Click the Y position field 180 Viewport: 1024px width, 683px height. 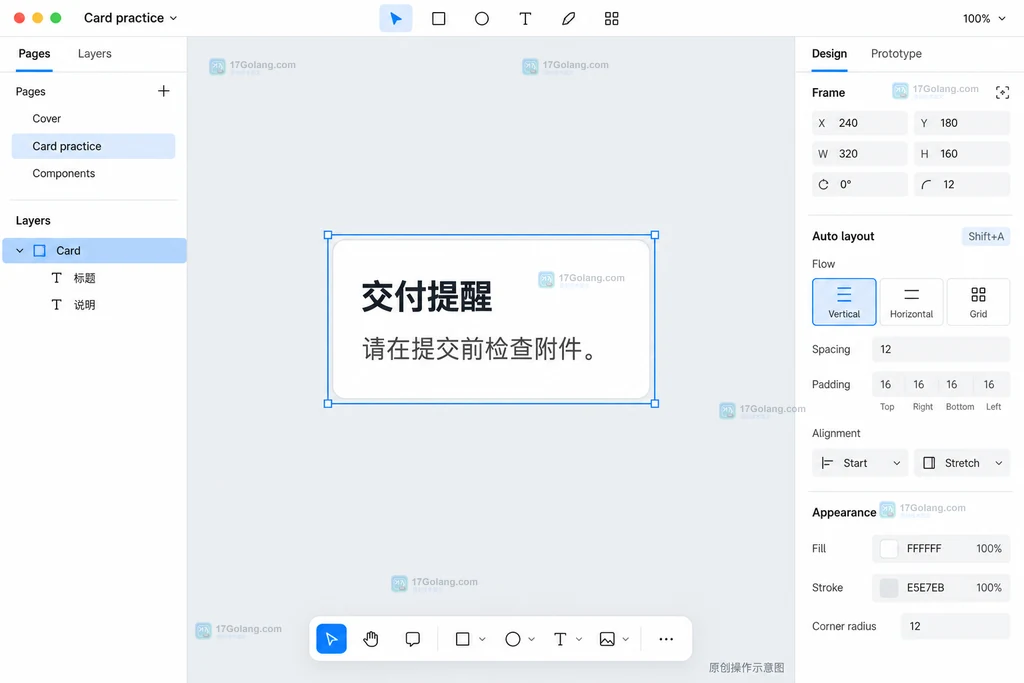coord(961,123)
